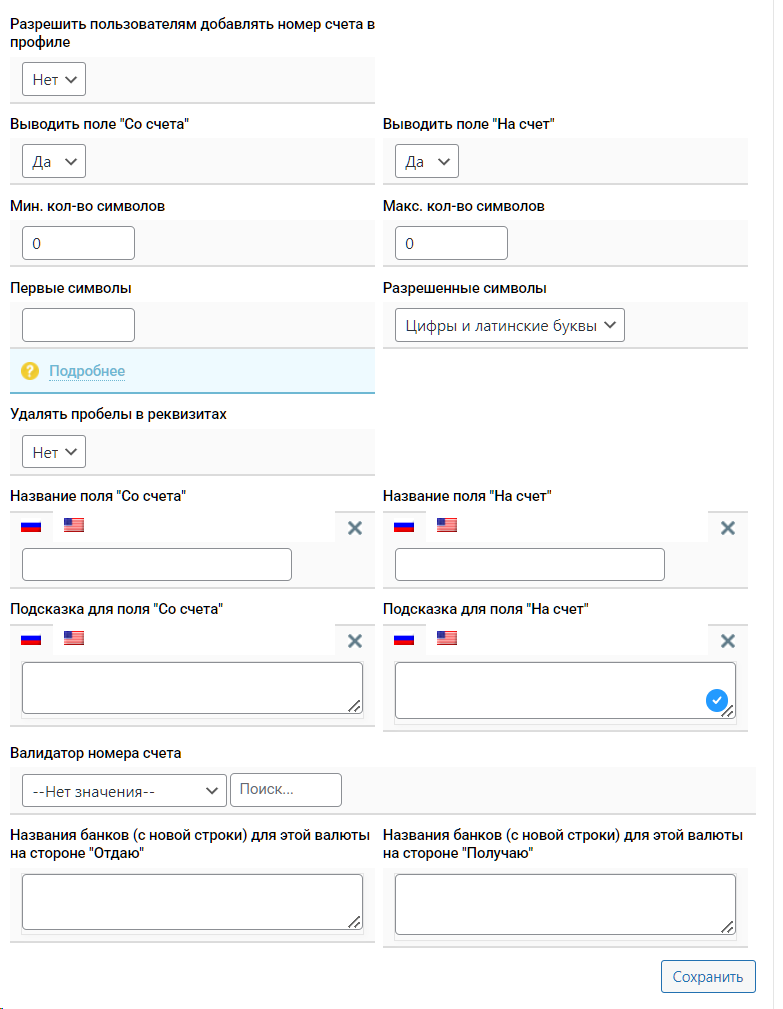The image size is (783, 1009).
Task: Click the yellow question mark help icon
Action: 29,371
